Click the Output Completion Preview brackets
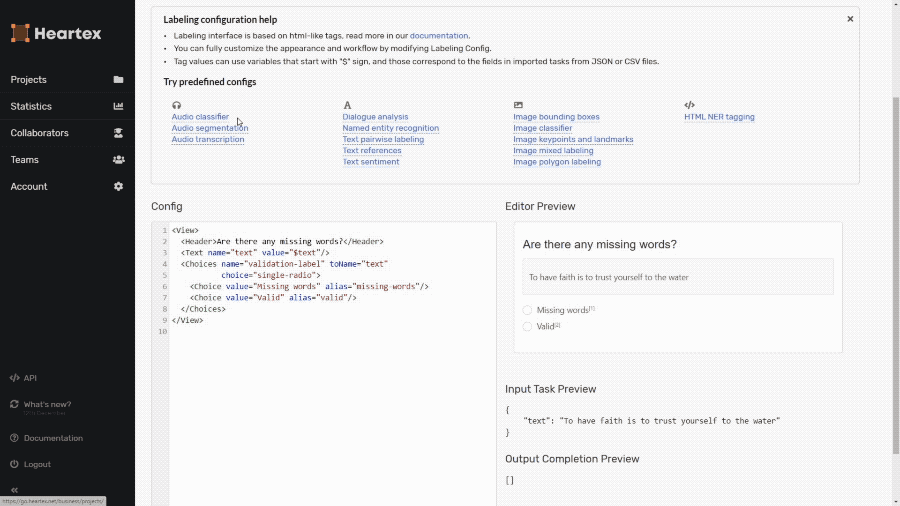Viewport: 900px width, 506px height. (510, 480)
